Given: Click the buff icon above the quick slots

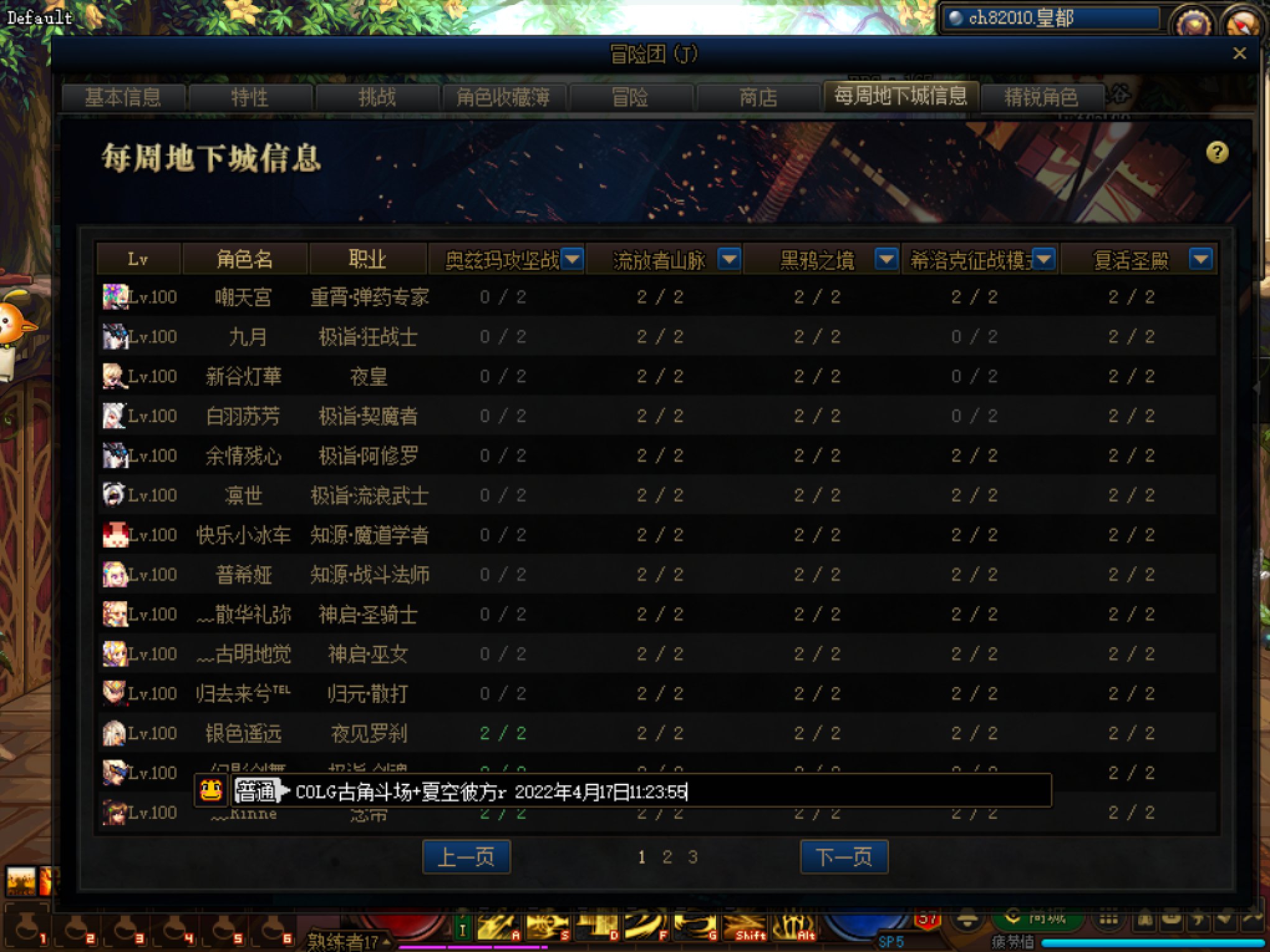Looking at the screenshot, I should click(x=21, y=882).
